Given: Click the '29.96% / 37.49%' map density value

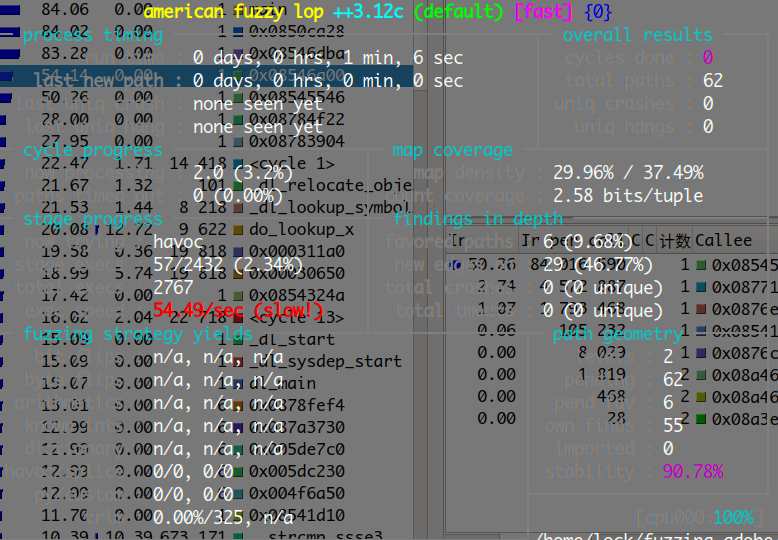Looking at the screenshot, I should click(628, 173).
